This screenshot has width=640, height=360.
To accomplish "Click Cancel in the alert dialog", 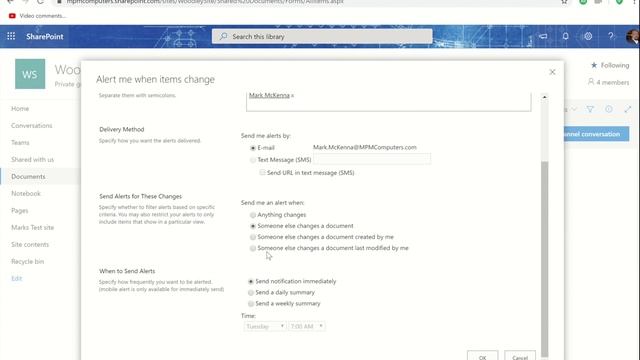I will [520, 356].
